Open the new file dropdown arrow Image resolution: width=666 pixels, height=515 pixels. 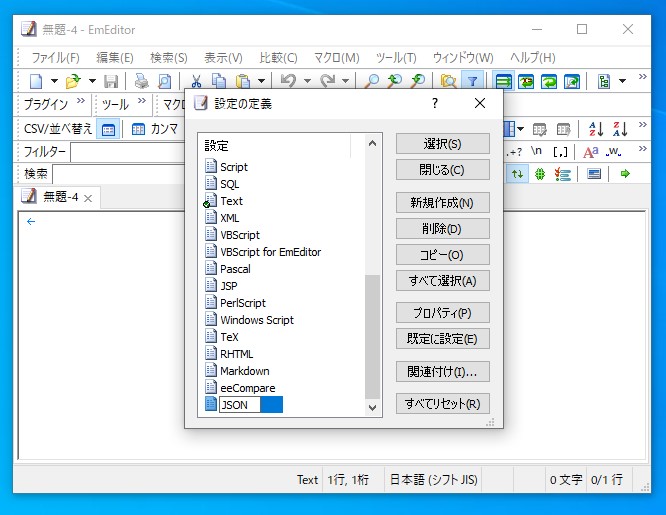pos(54,81)
